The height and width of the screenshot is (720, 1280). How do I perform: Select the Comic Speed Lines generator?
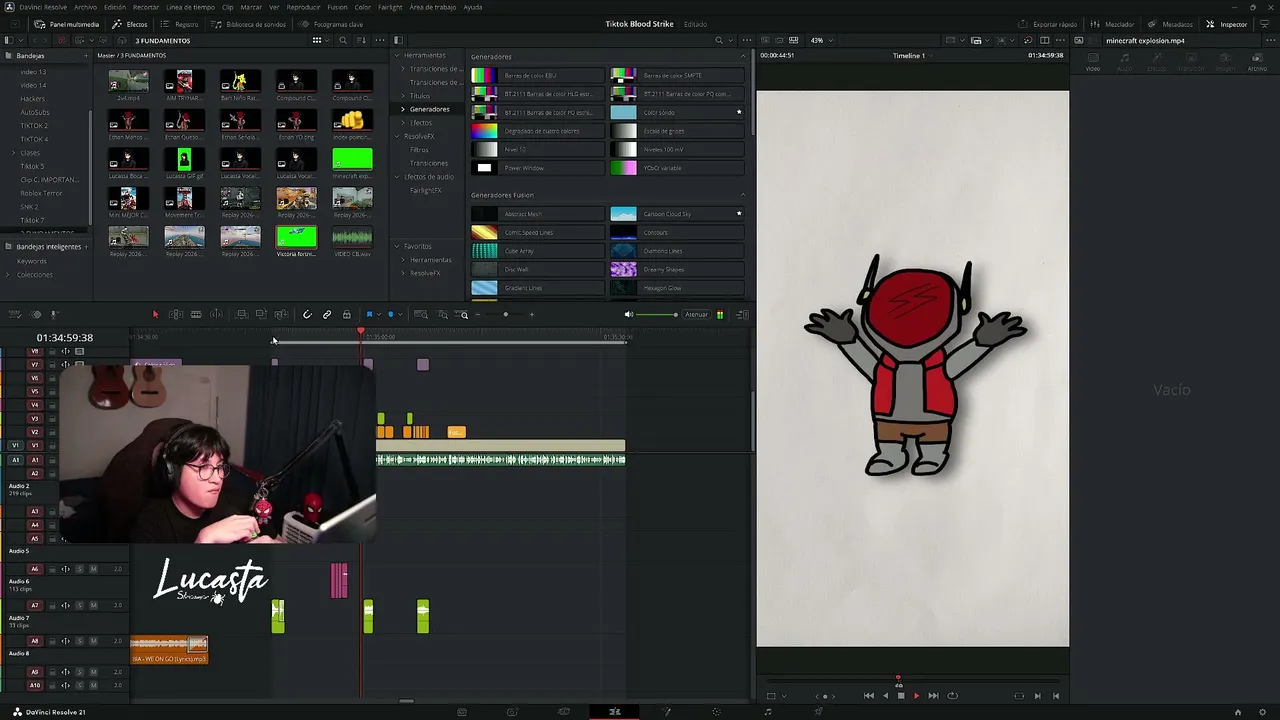click(x=538, y=232)
